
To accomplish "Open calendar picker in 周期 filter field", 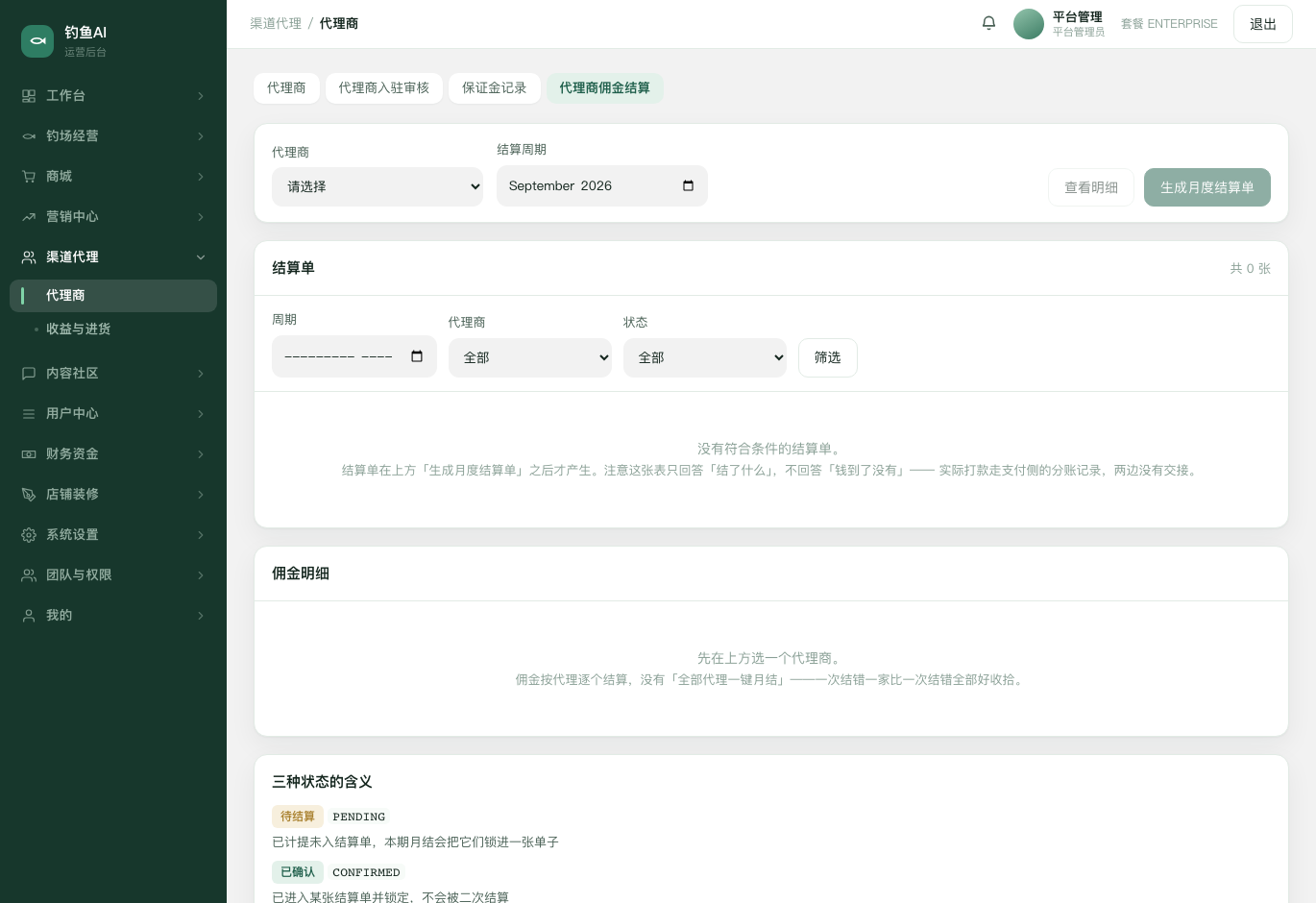I will 417,356.
